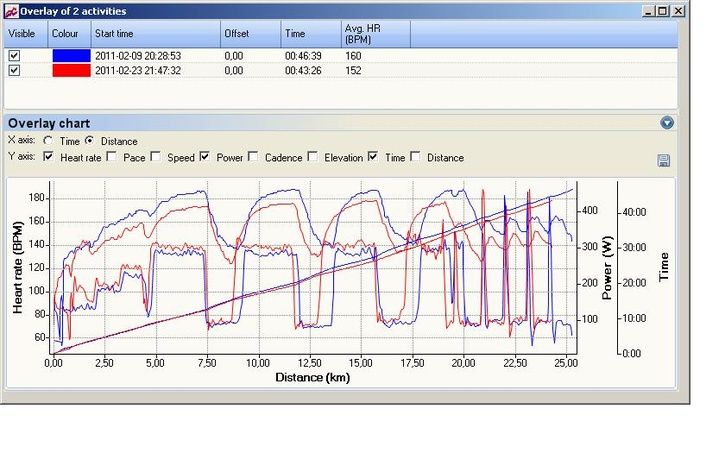Toggle visibility of the 2011-02-09 activity

14,56
